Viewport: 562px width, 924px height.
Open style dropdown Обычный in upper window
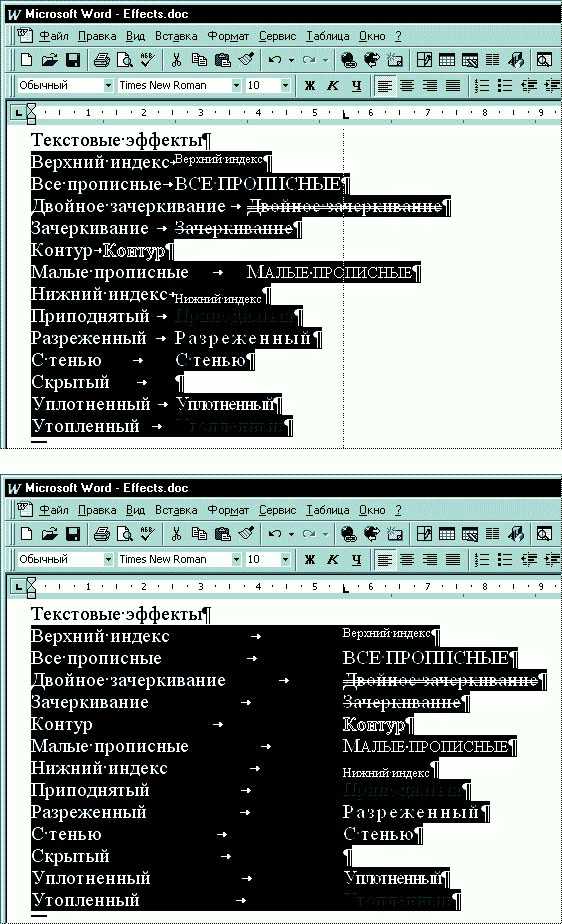[x=108, y=85]
